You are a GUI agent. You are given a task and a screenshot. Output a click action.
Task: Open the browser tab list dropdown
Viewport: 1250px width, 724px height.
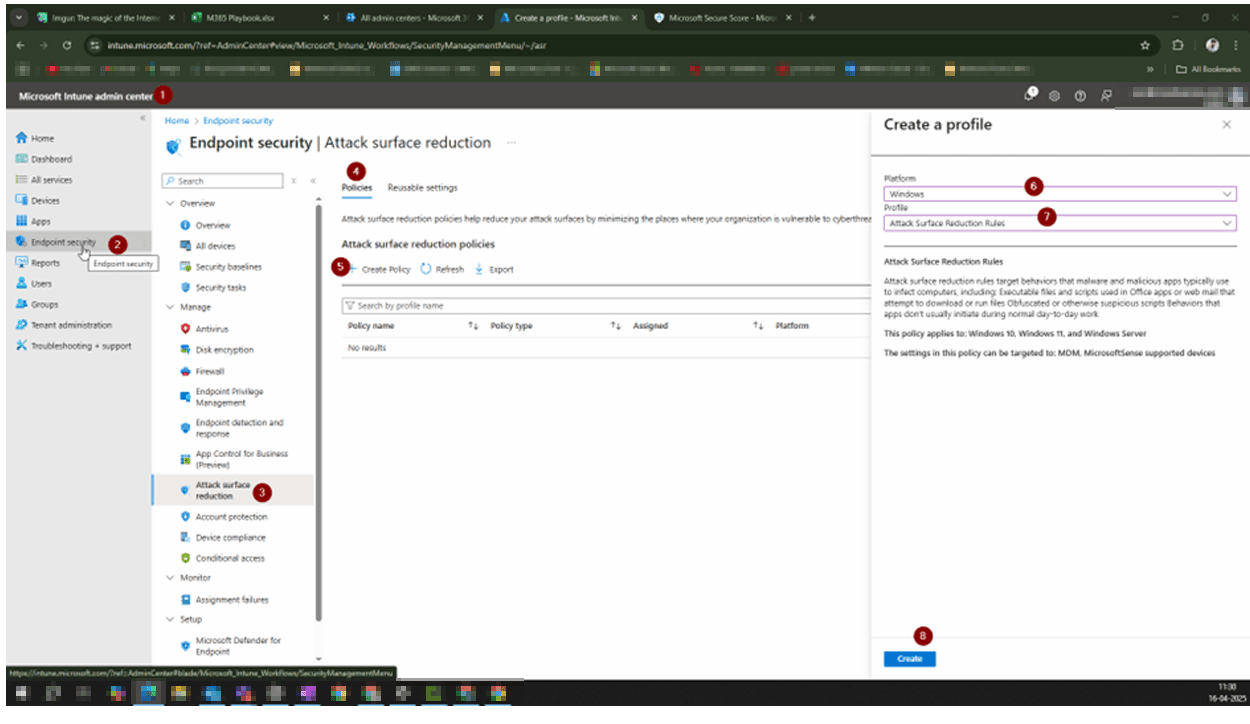pos(19,18)
